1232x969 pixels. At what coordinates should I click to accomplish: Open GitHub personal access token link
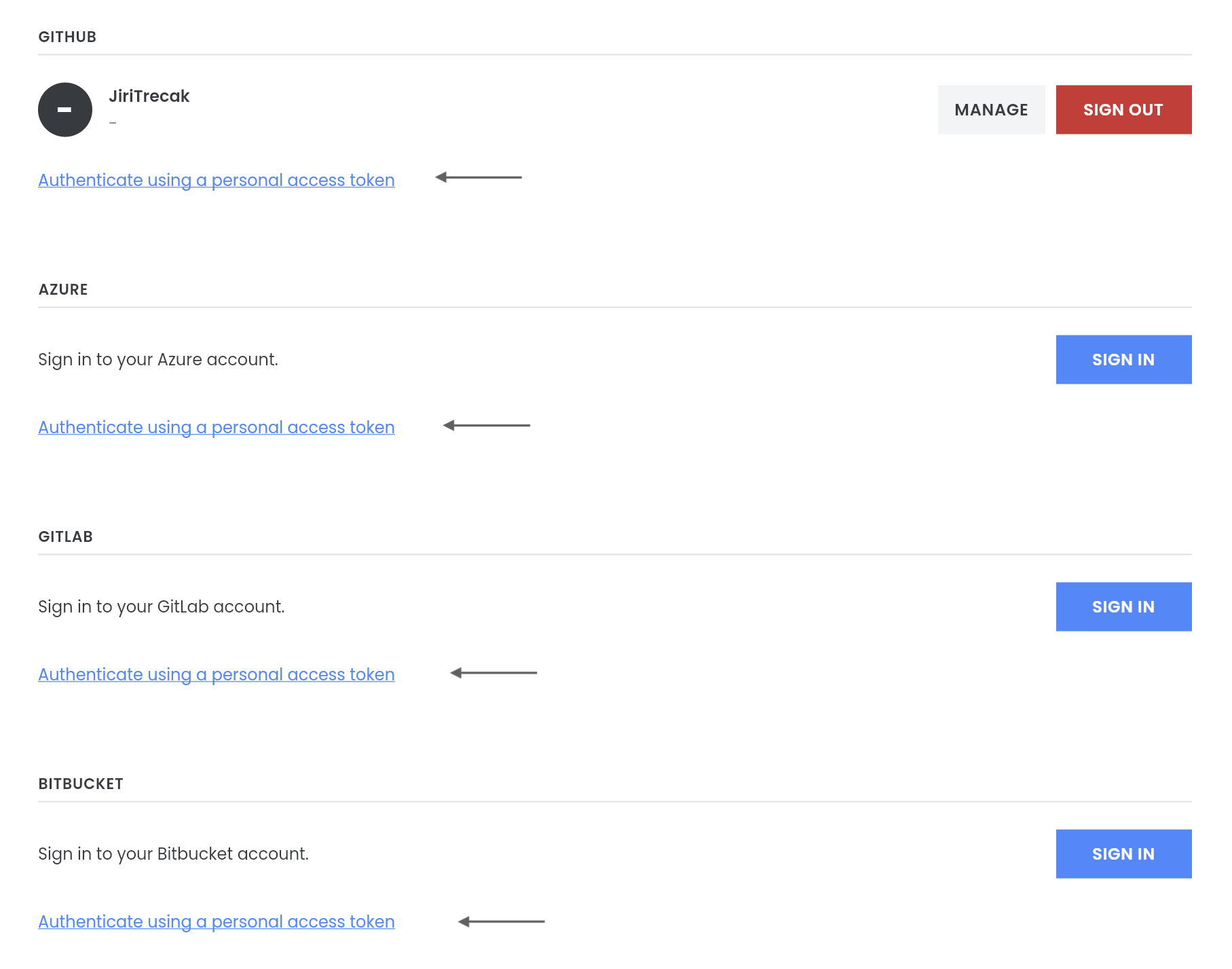click(217, 181)
